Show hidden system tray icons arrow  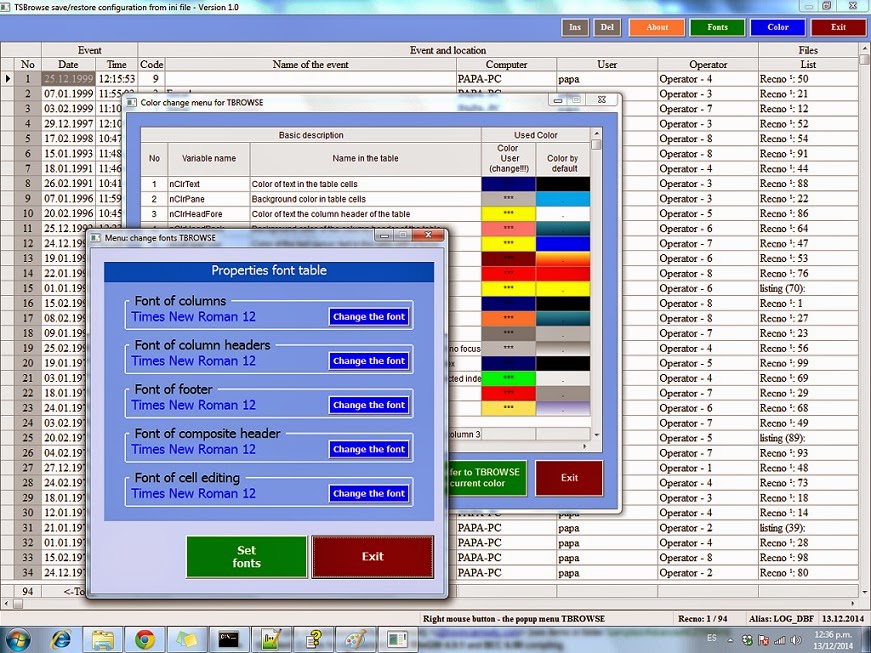coord(730,640)
